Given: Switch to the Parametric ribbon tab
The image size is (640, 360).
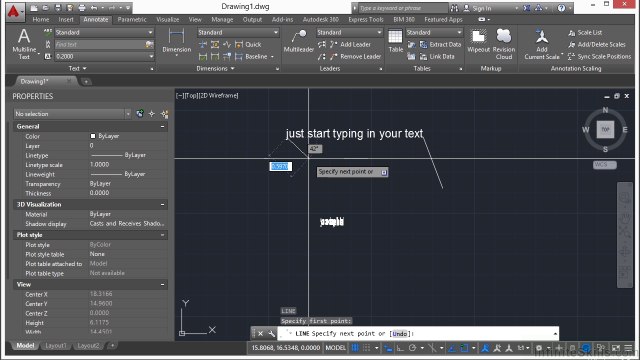Looking at the screenshot, I should [132, 20].
